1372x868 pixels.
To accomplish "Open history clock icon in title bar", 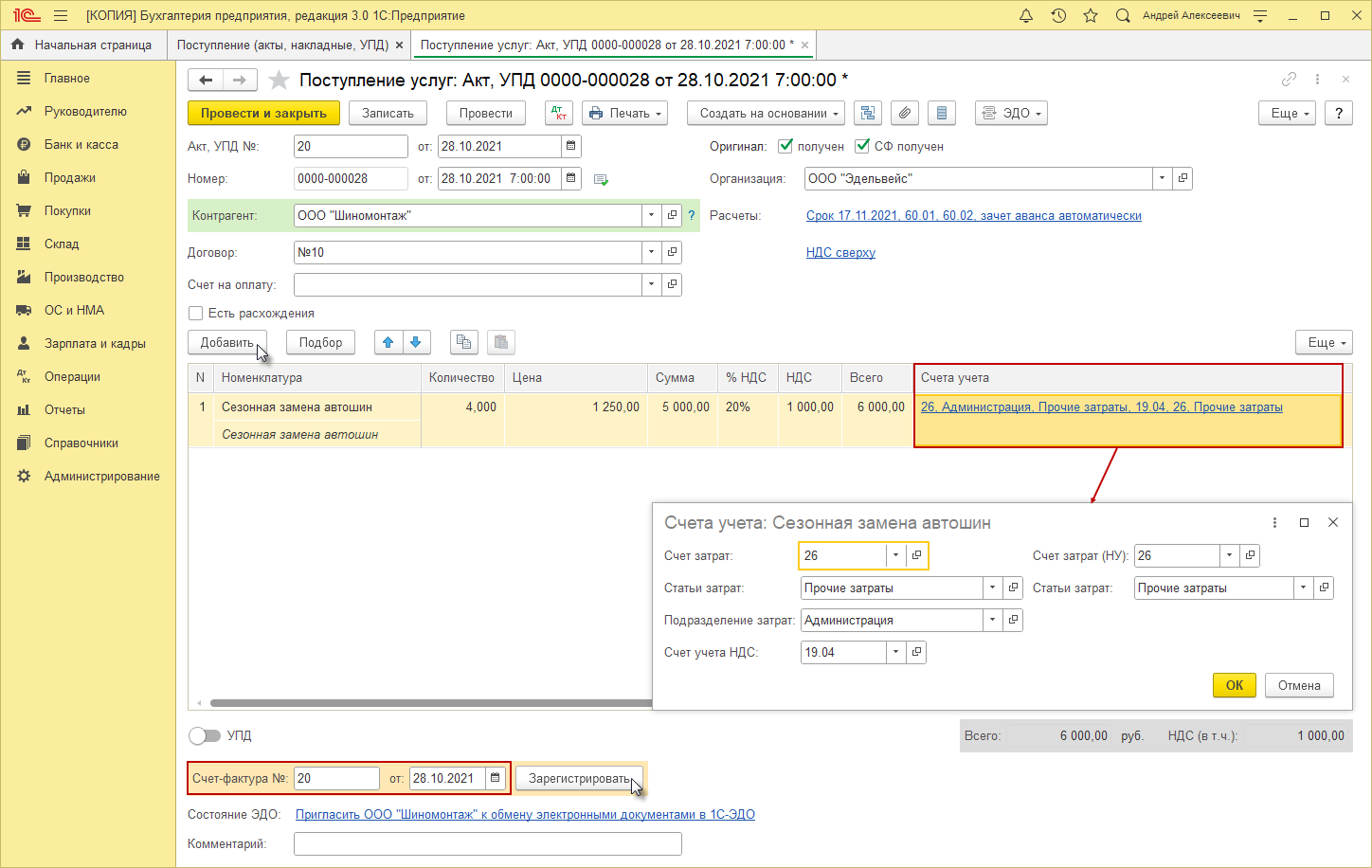I will click(1058, 16).
